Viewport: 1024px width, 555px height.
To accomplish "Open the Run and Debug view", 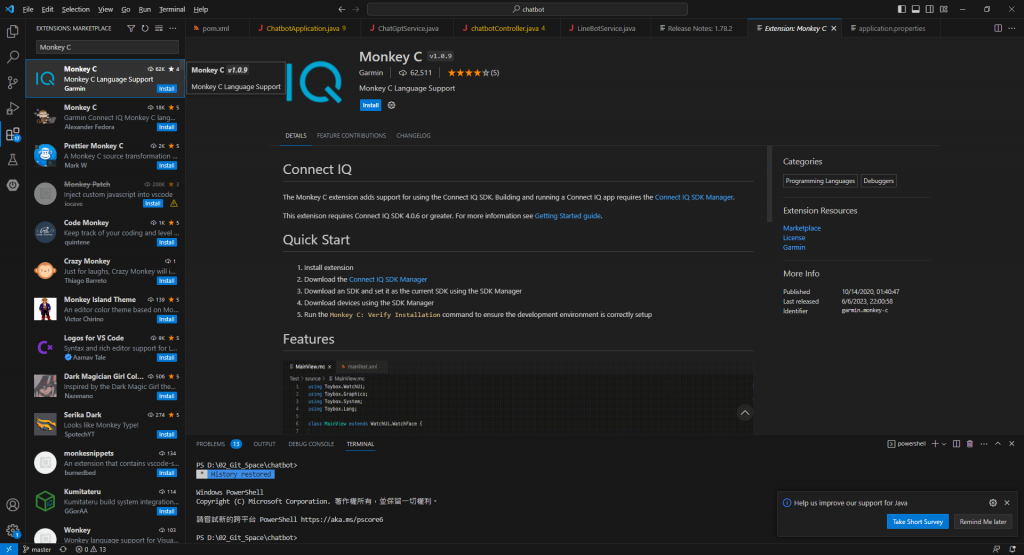I will [x=12, y=108].
